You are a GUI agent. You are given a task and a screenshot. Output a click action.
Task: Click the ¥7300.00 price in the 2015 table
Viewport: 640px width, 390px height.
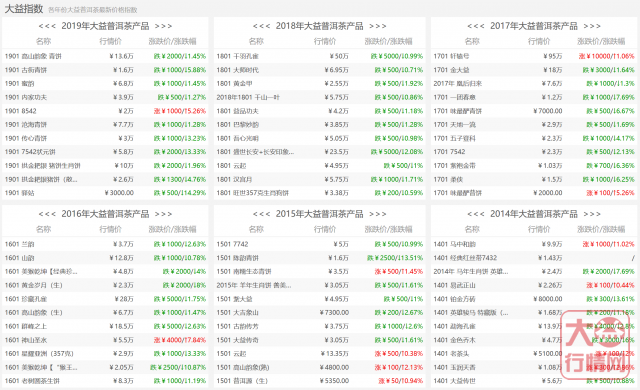pos(334,312)
